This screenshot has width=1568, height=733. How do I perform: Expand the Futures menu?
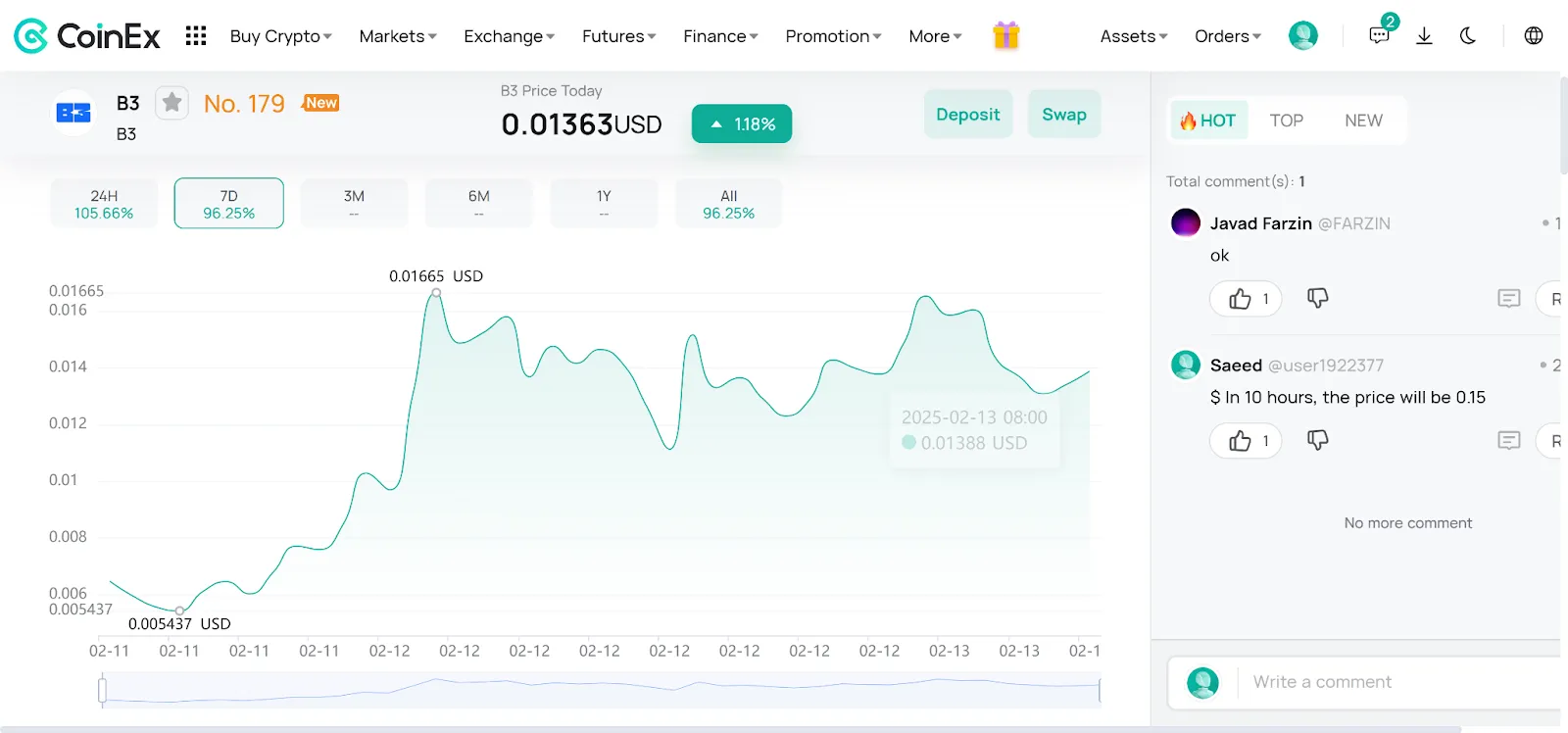click(x=618, y=36)
